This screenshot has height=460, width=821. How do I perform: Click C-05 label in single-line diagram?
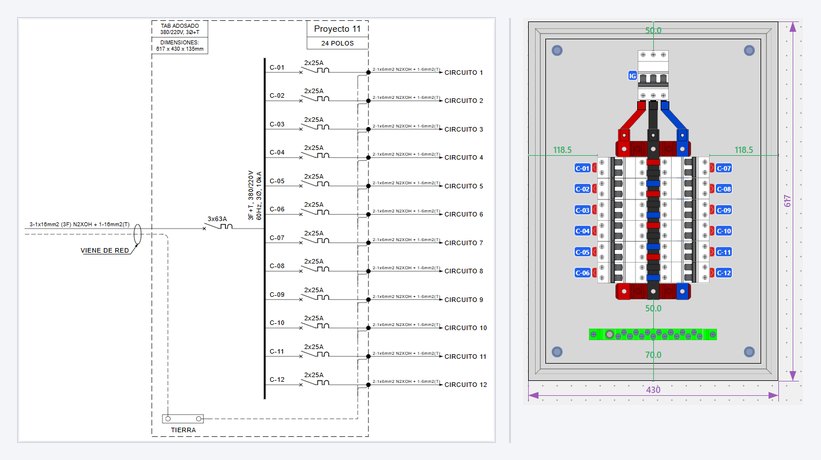(x=277, y=181)
